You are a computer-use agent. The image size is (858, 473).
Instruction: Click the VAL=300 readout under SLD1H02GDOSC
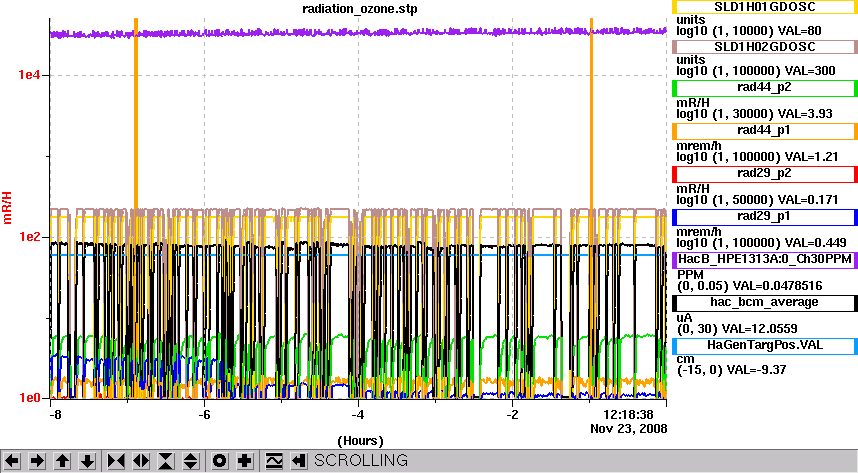810,71
